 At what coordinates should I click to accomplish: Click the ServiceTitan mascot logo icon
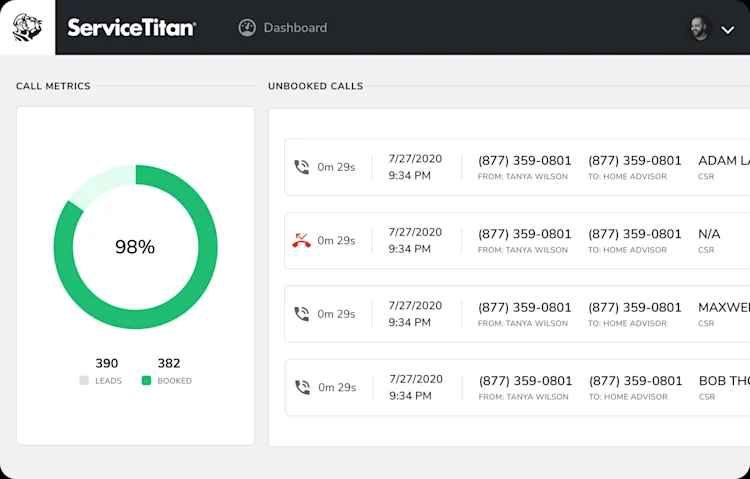click(x=27, y=27)
